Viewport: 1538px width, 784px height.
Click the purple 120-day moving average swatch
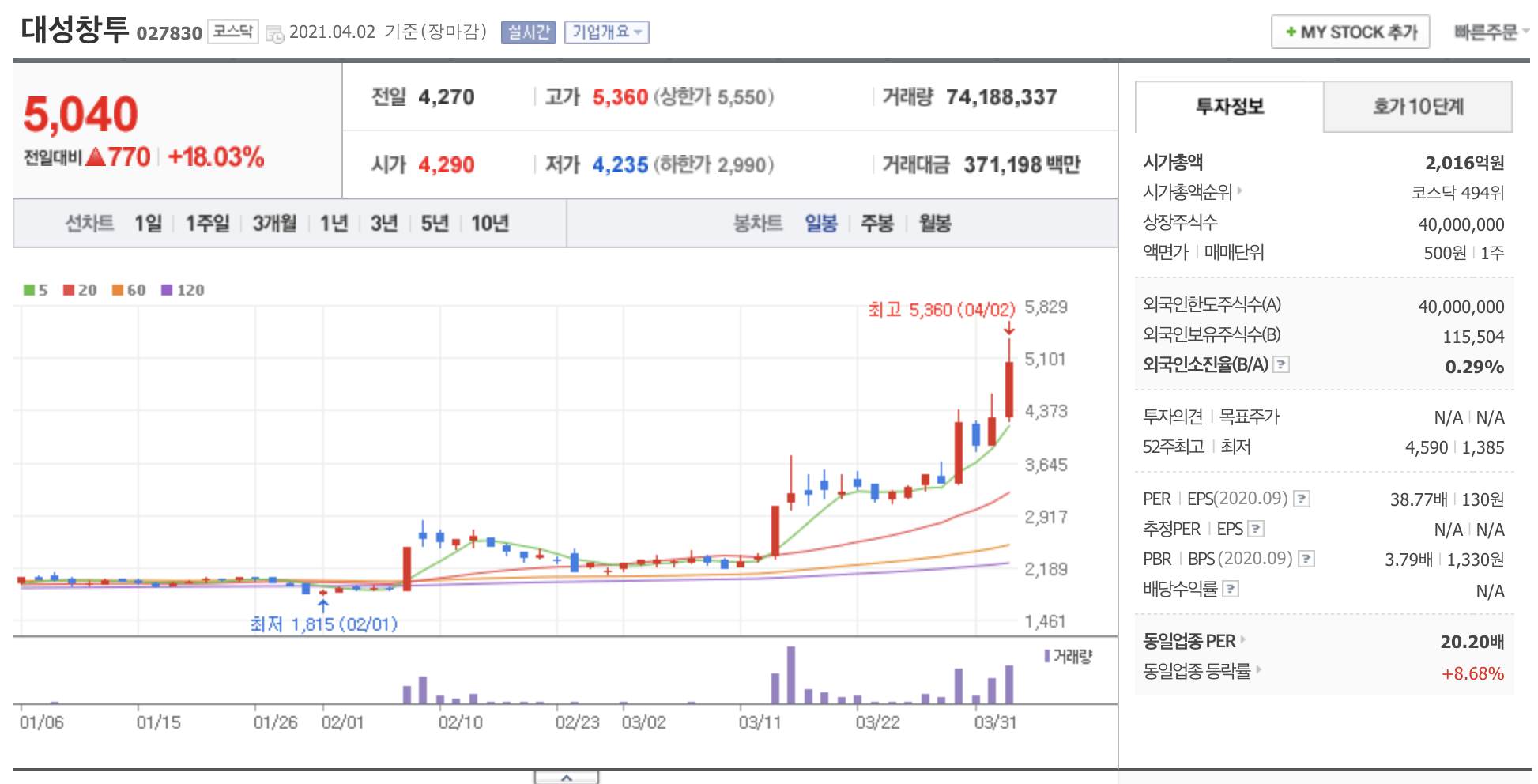pyautogui.click(x=167, y=290)
